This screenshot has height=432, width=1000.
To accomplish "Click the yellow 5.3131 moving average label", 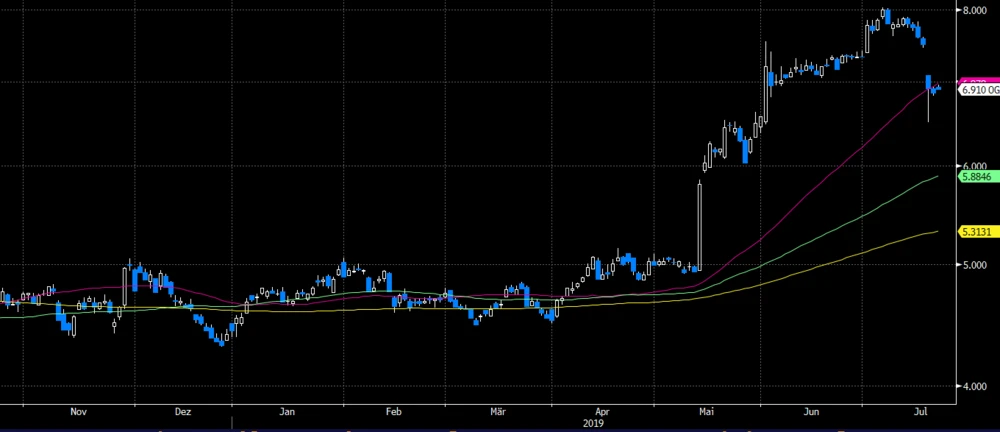I will tap(975, 231).
